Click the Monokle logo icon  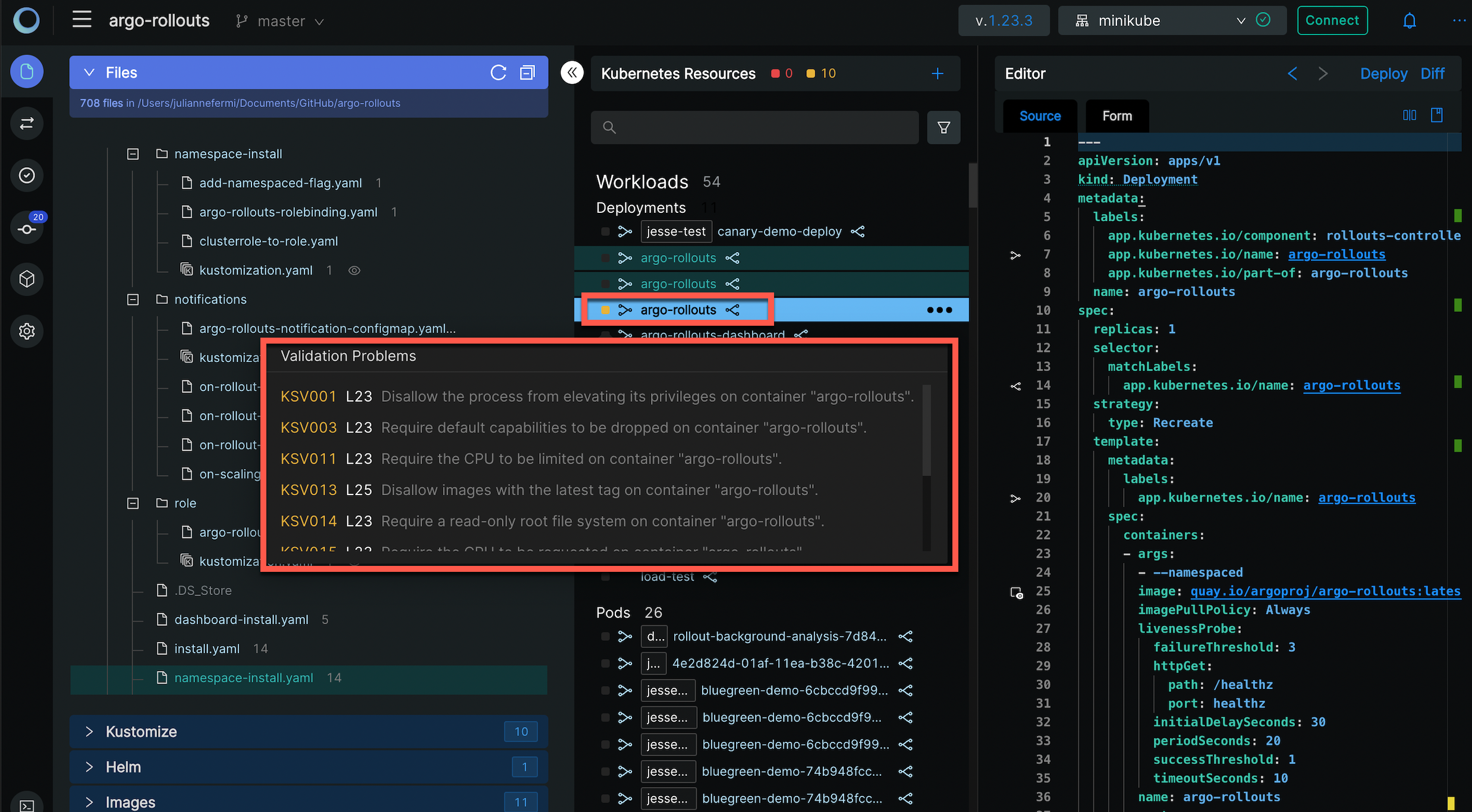coord(27,20)
